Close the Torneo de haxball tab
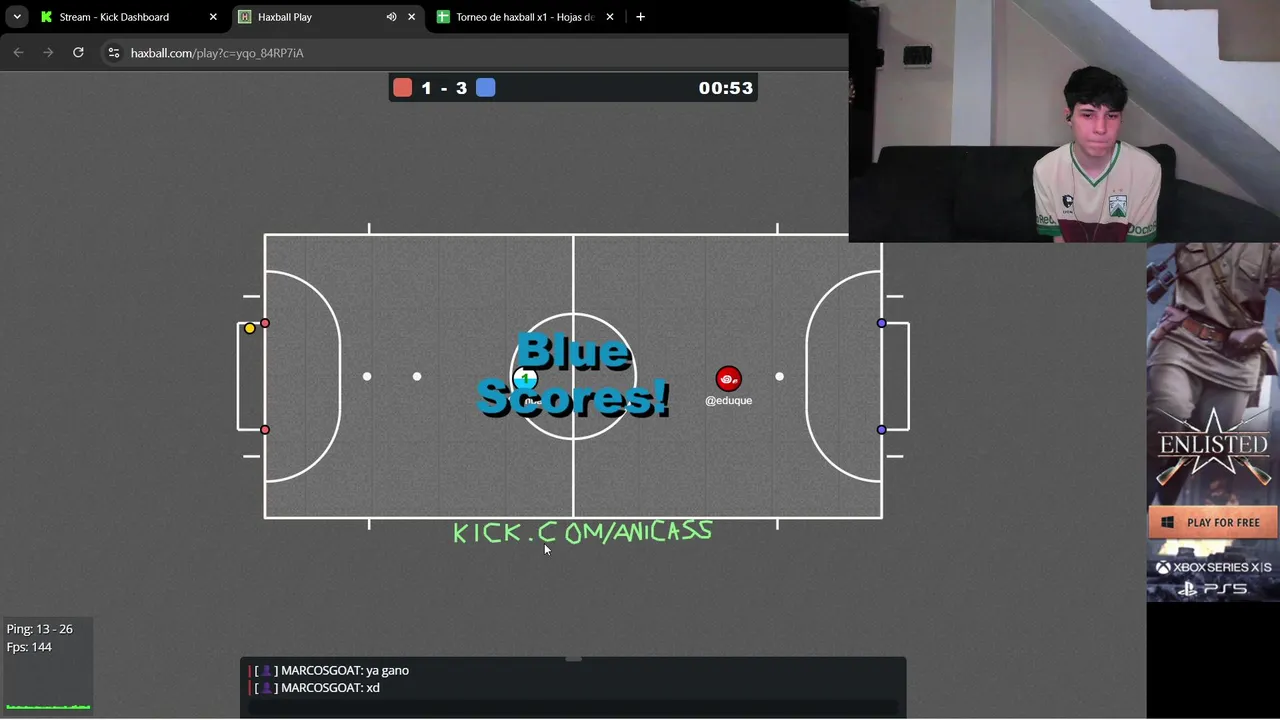1280x720 pixels. point(610,17)
